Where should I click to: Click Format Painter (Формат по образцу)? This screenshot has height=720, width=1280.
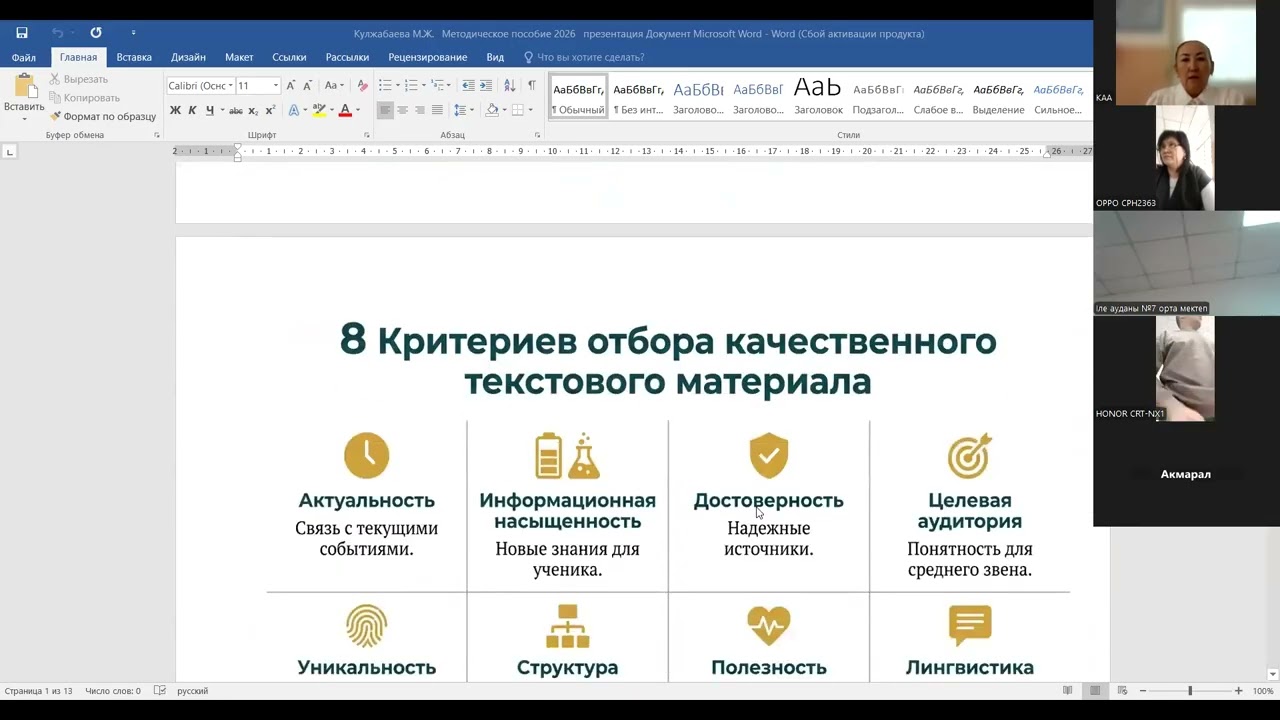(103, 116)
